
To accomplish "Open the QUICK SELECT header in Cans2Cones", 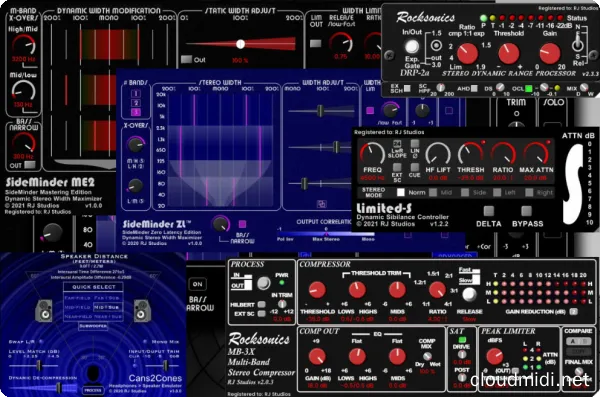I will [94, 287].
